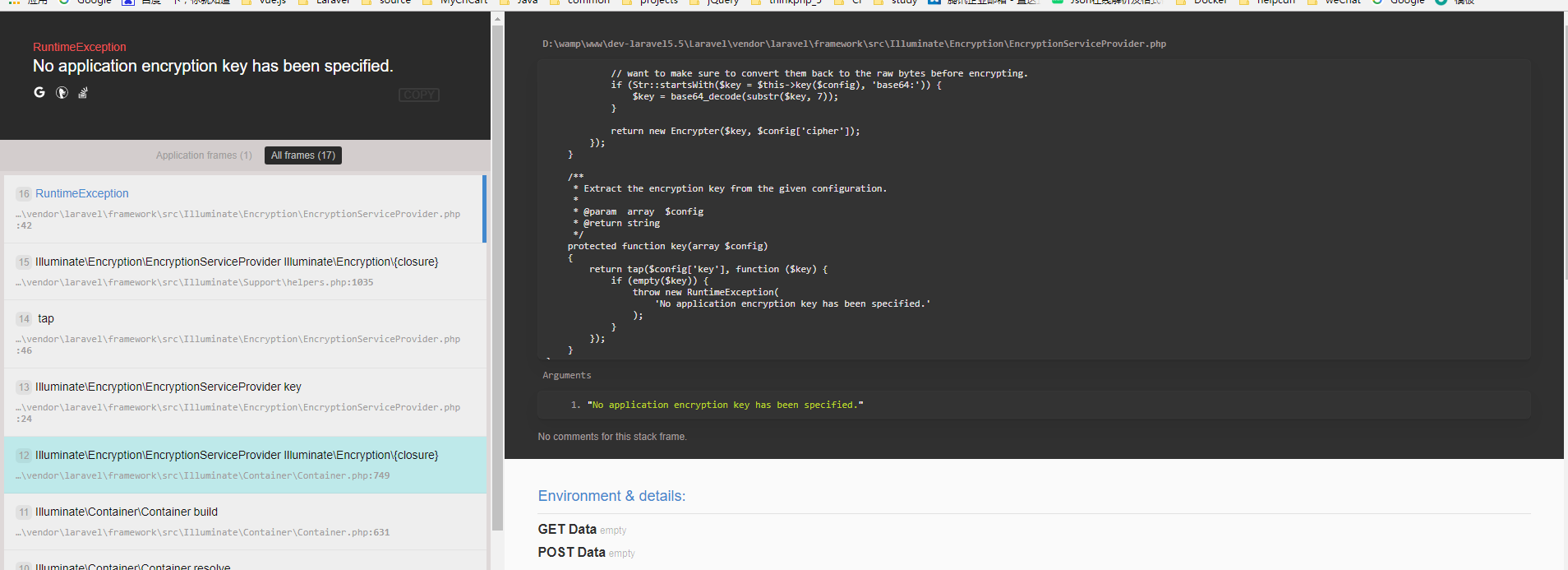The width and height of the screenshot is (1568, 570).
Task: Select frame 15 closure in helpers.php:1035
Action: point(245,271)
